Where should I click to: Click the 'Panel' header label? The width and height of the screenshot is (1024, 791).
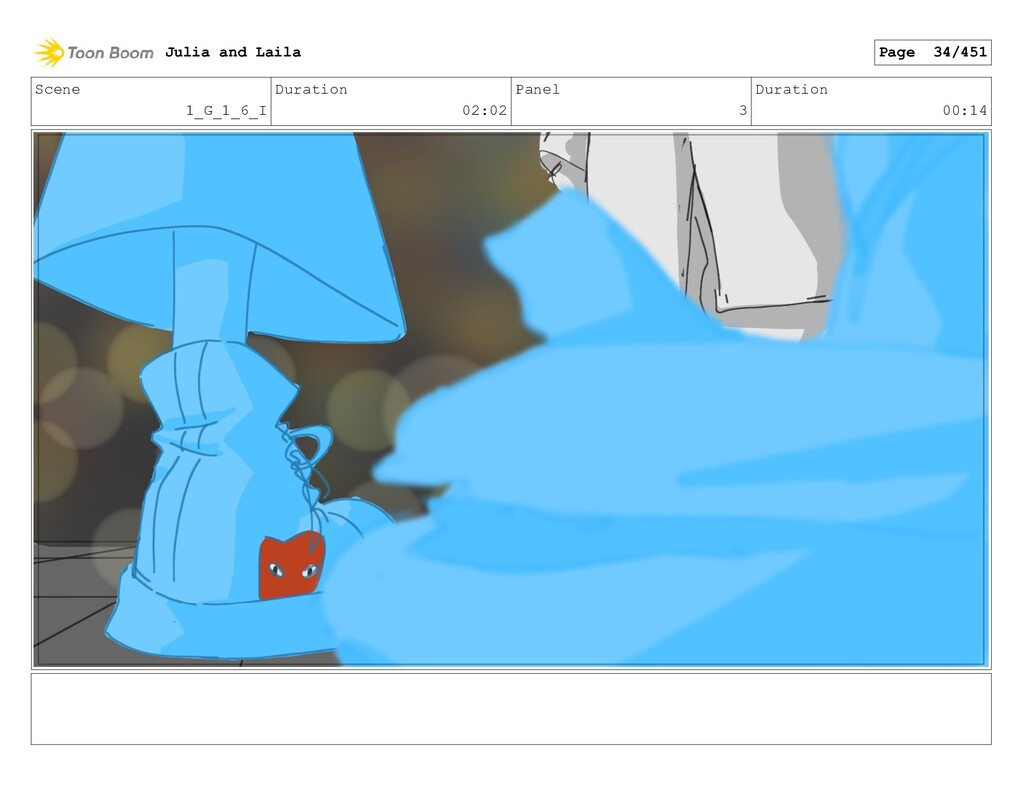click(537, 89)
